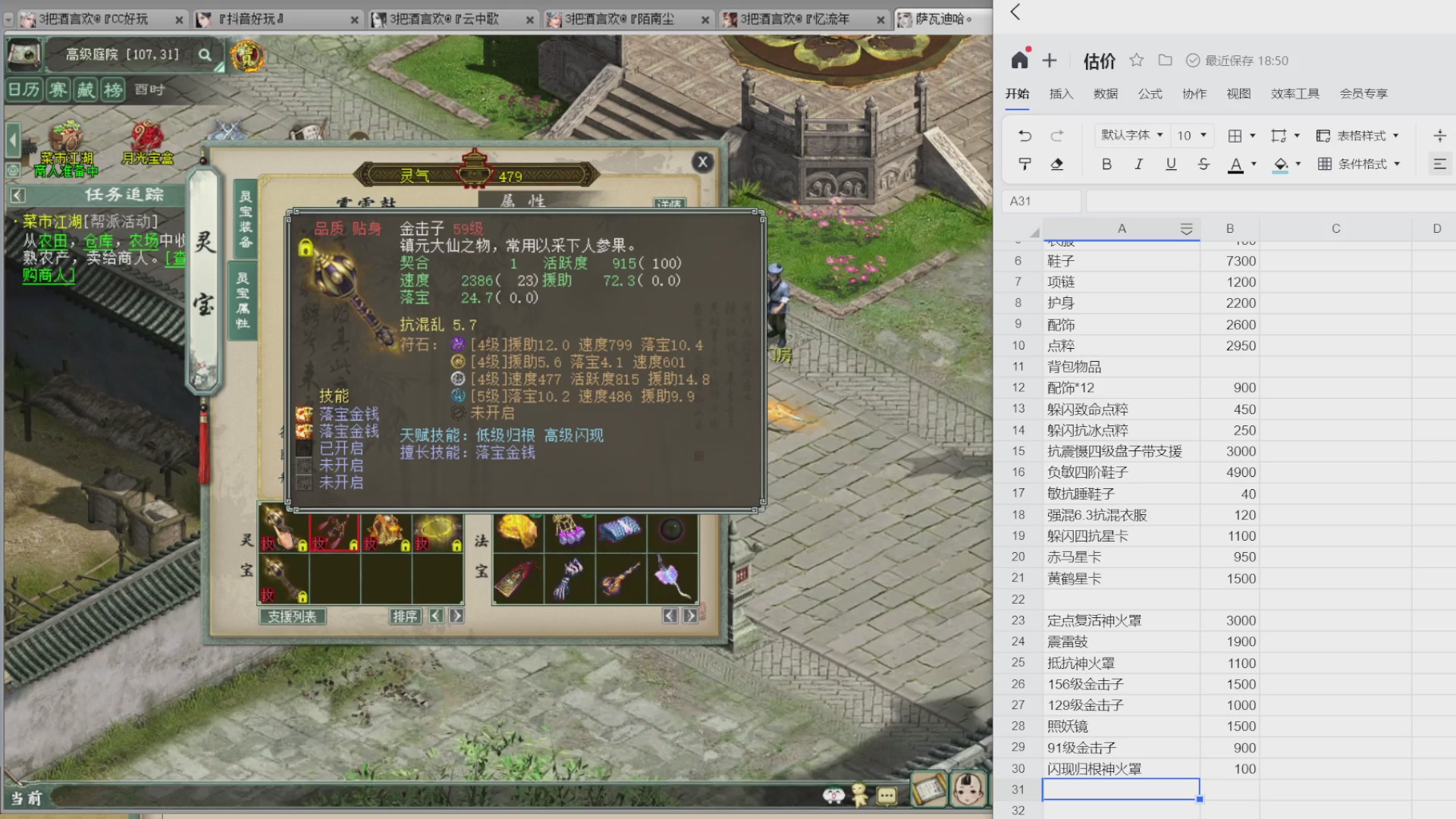
Task: Click the home icon in spreadsheet app
Action: (1020, 61)
